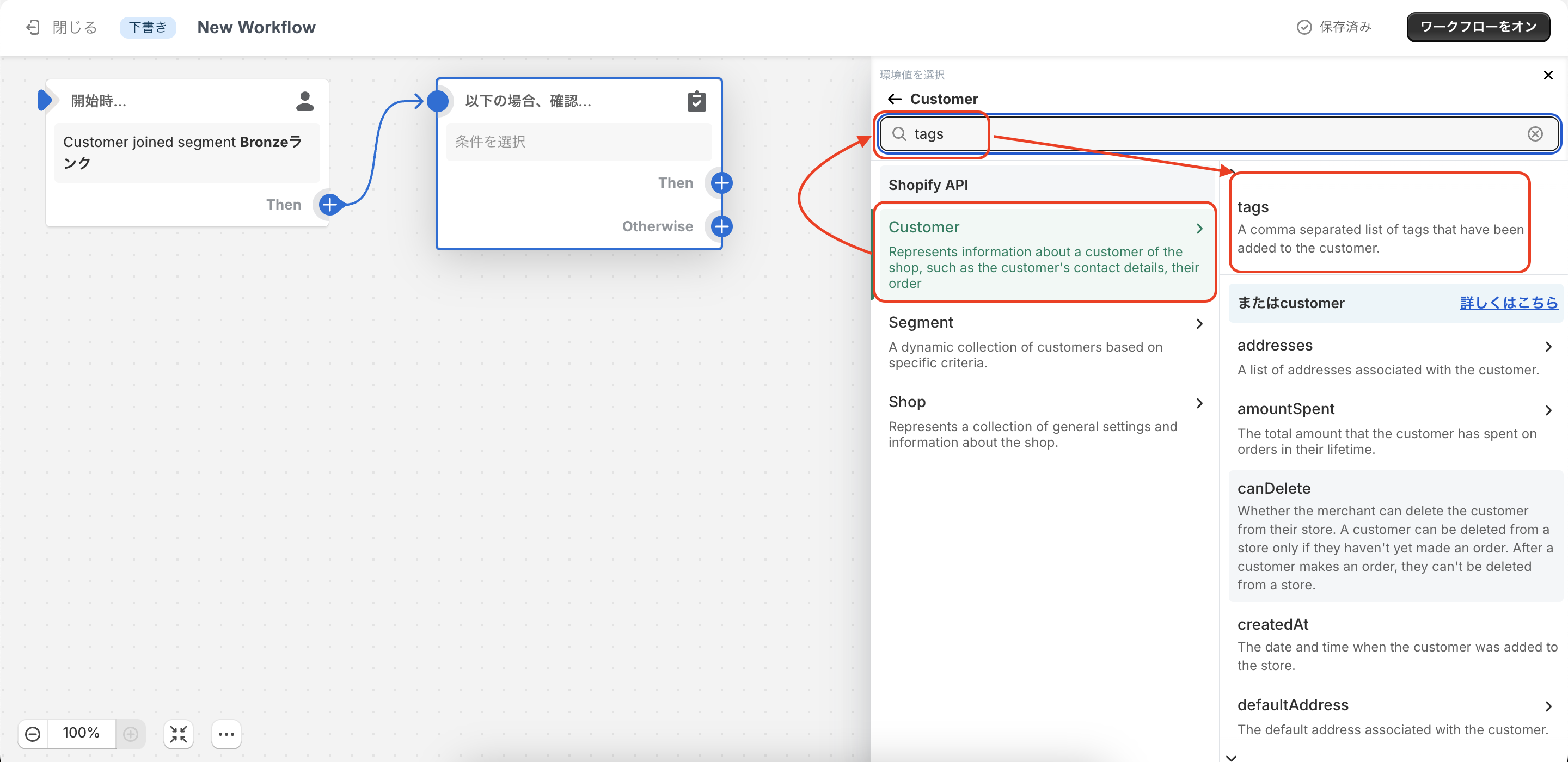Click the back arrow next to Customer
Image resolution: width=1568 pixels, height=762 pixels.
(x=894, y=99)
